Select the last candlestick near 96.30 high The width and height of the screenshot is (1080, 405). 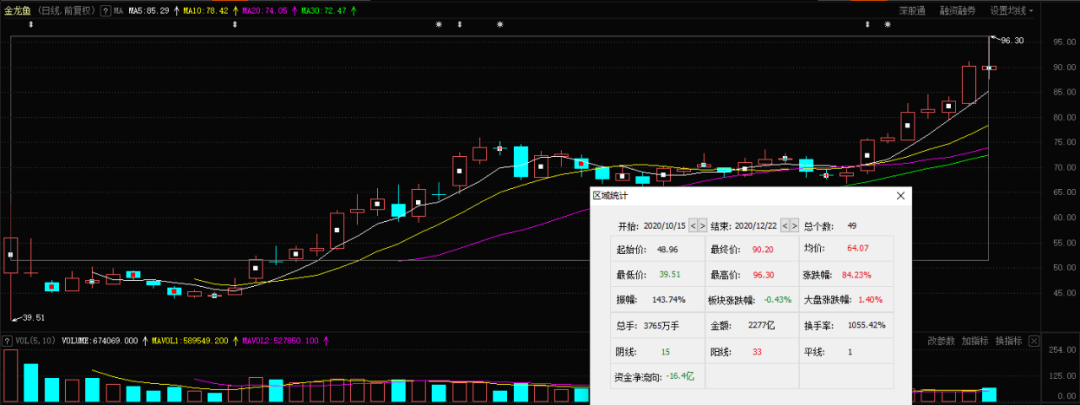(989, 68)
